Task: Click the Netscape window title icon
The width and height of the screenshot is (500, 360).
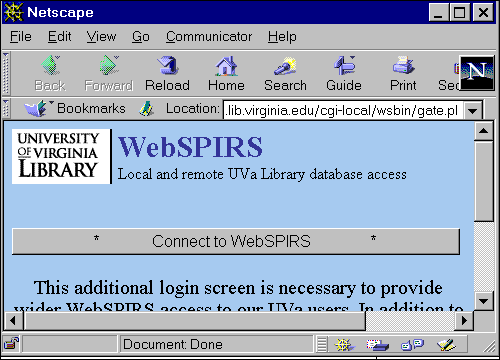Action: click(13, 12)
